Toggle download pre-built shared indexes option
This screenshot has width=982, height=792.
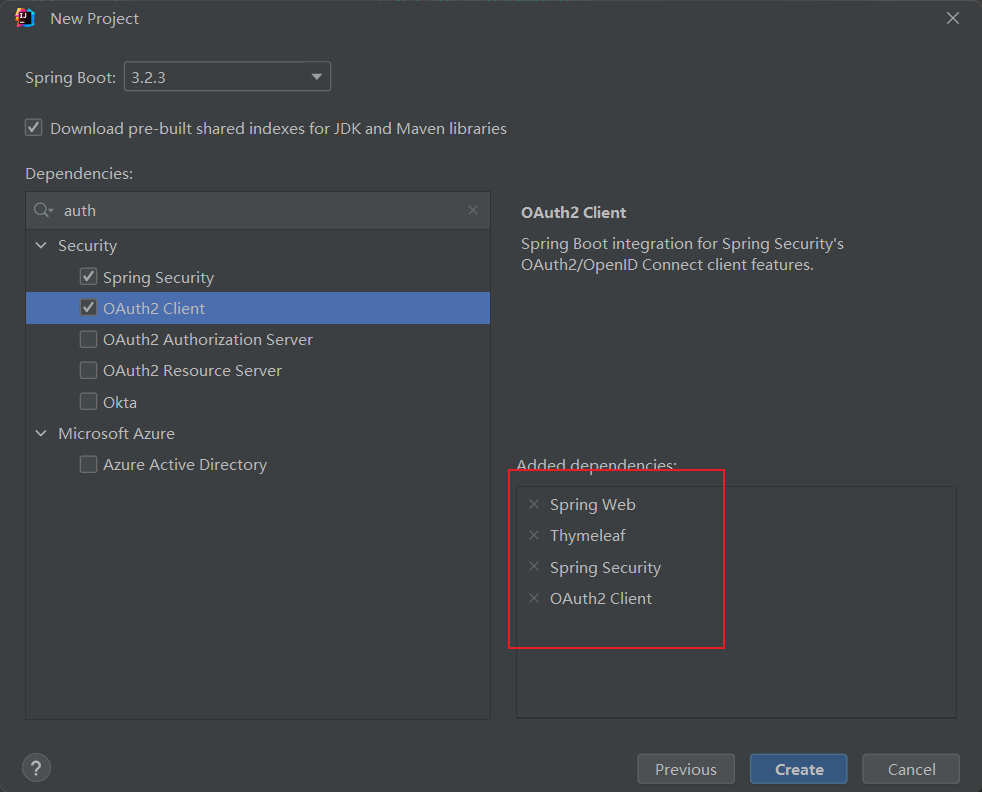34,128
